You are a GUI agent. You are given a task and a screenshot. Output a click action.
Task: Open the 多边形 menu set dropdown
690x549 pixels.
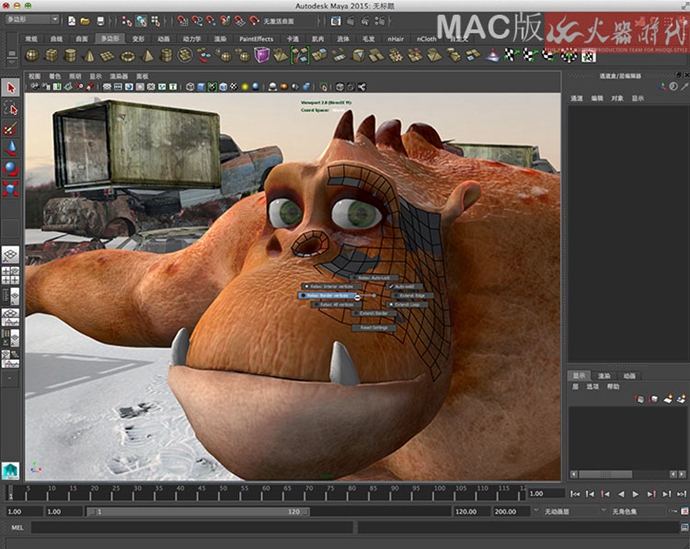(x=33, y=20)
